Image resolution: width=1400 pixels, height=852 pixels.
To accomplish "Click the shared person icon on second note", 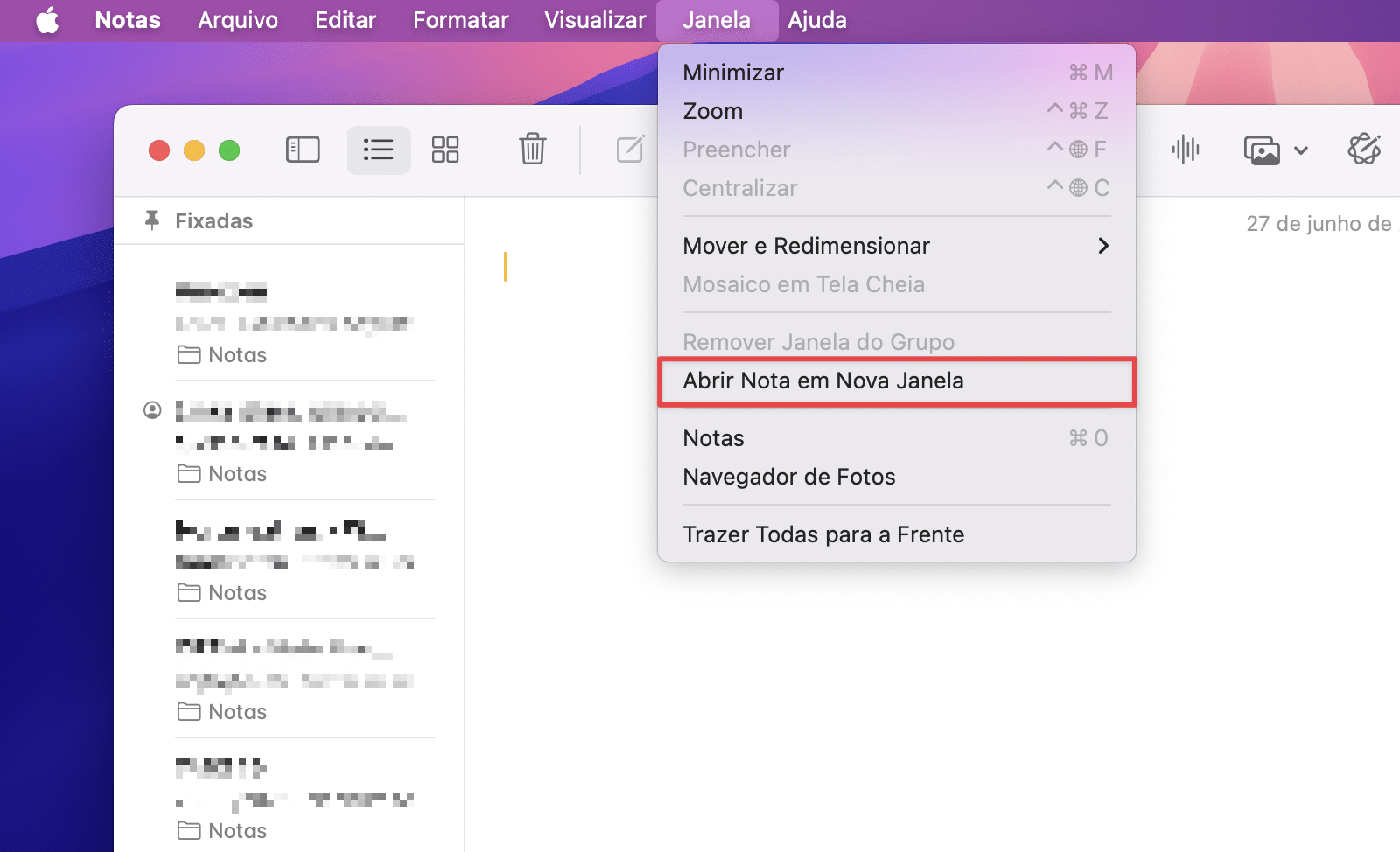I will [x=152, y=410].
